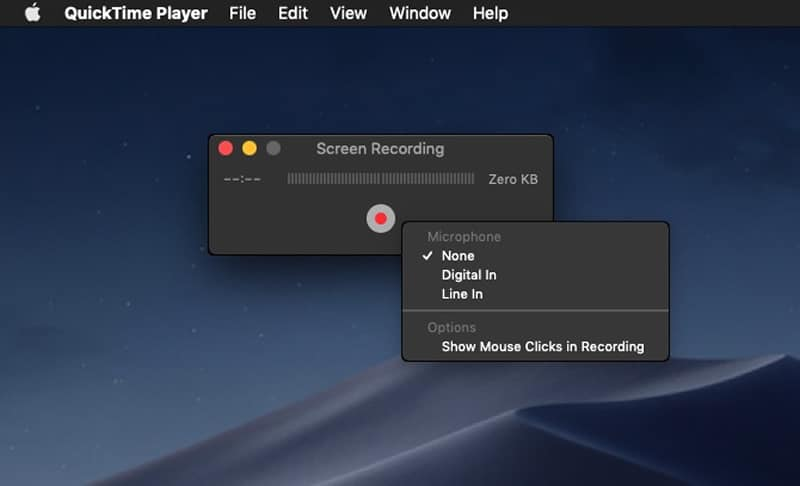
Task: Click the recording elapsed time display
Action: [243, 179]
